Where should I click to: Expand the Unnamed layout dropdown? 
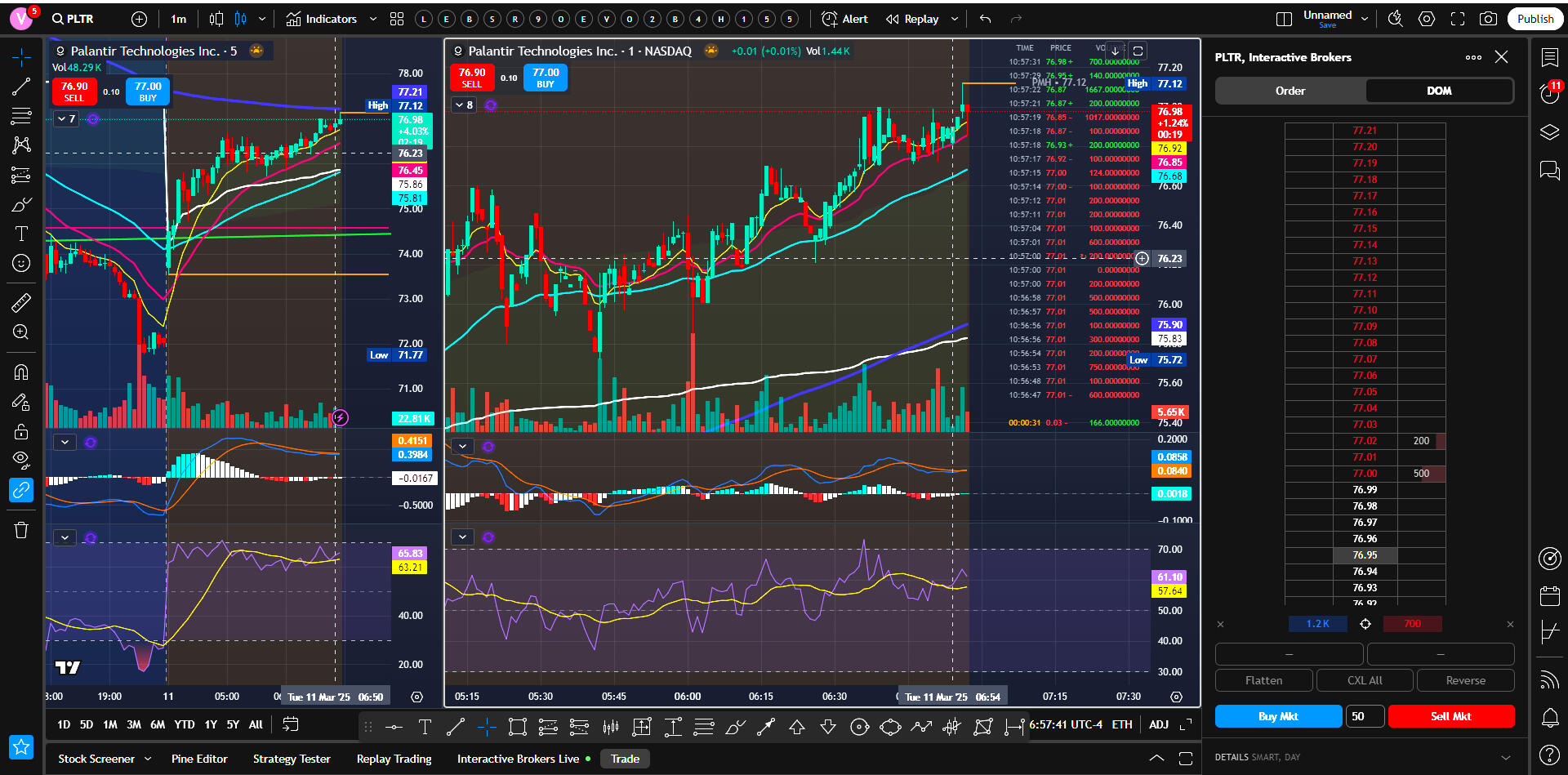(x=1365, y=19)
